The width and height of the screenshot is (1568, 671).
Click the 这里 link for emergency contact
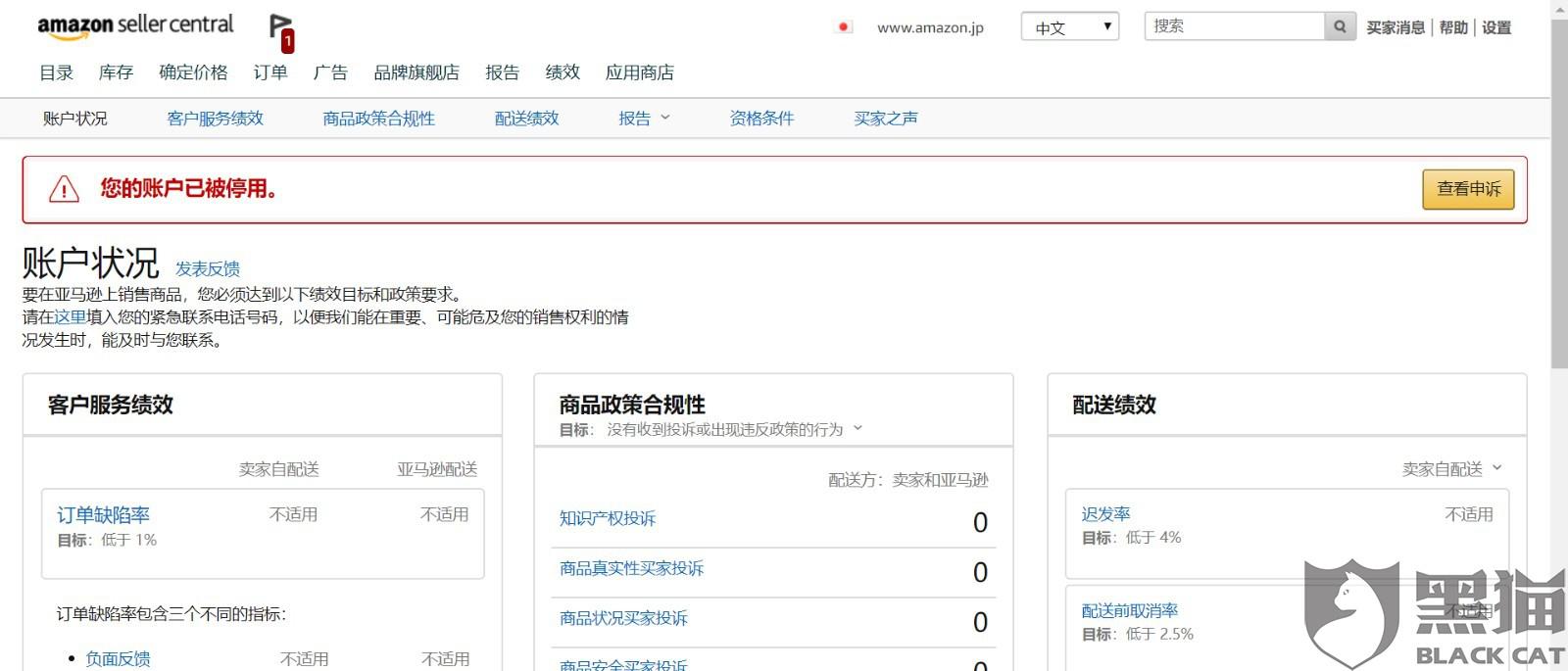(x=71, y=317)
